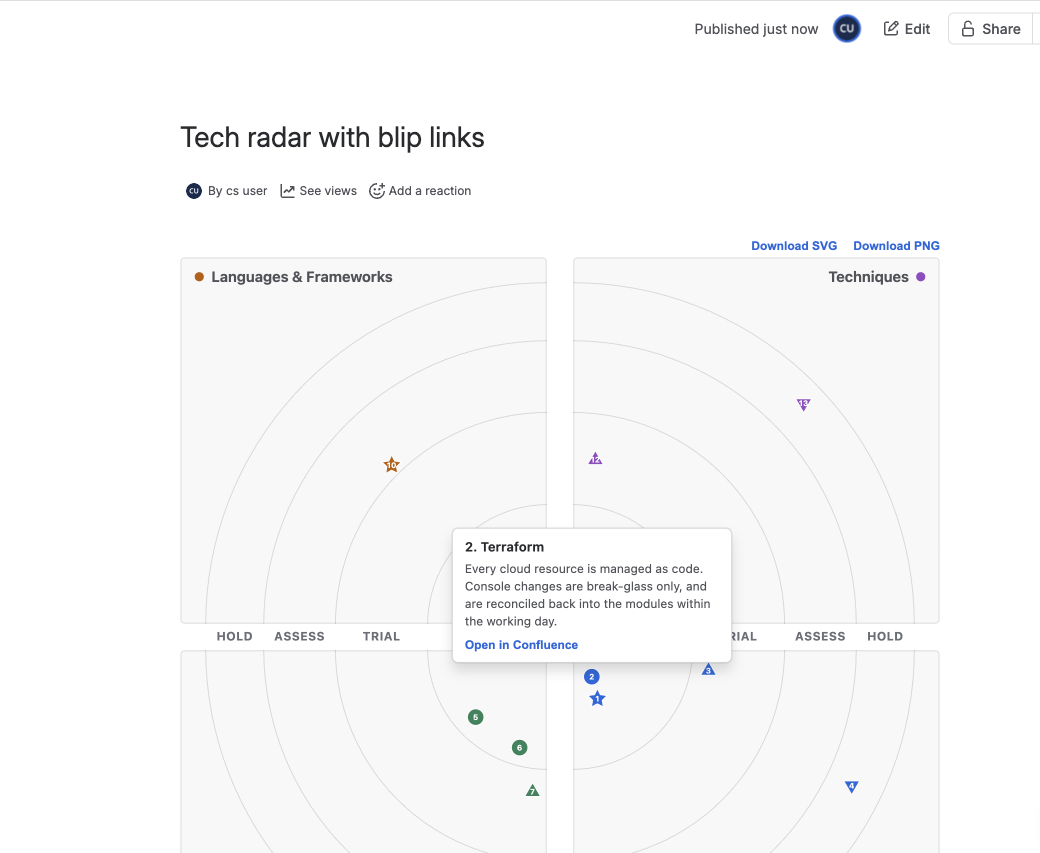The image size is (1040, 853).
Task: Open the See views analytics icon
Action: coord(287,191)
